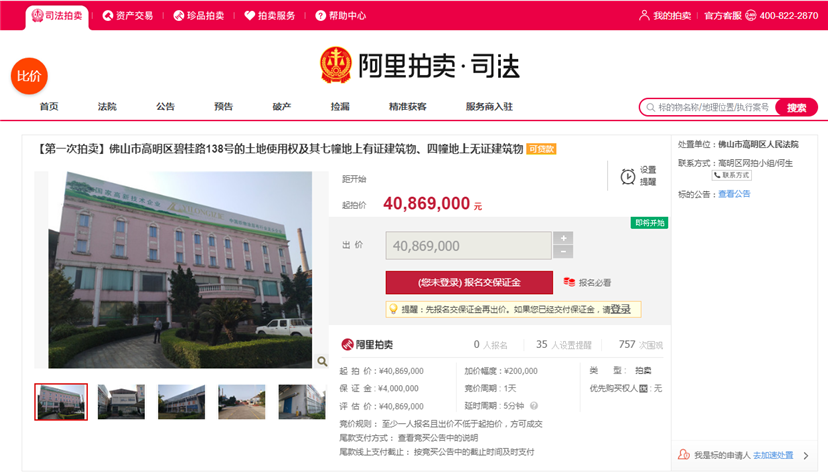
Task: Click the 757 次围观 count
Action: [x=641, y=344]
